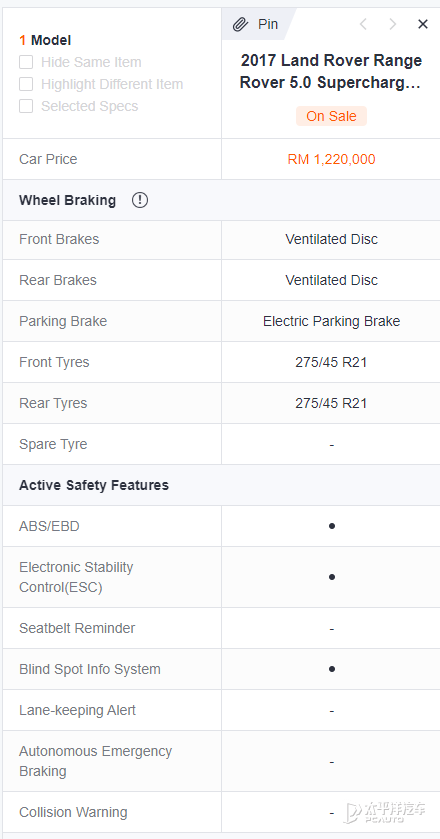Select the Autonomous Emergency Braking row
Screen dimensions: 440x839
tap(221, 761)
